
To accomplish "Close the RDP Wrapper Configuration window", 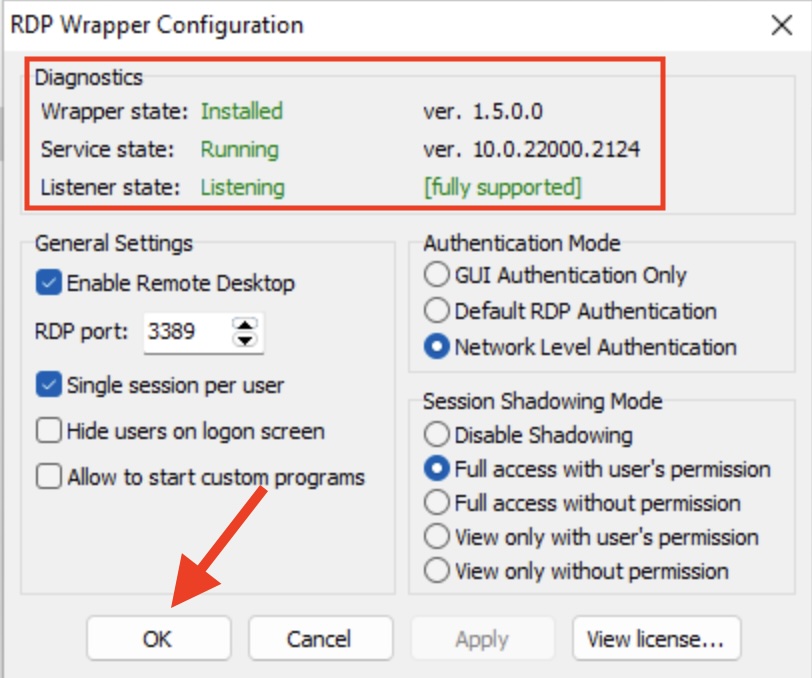I will coord(781,25).
